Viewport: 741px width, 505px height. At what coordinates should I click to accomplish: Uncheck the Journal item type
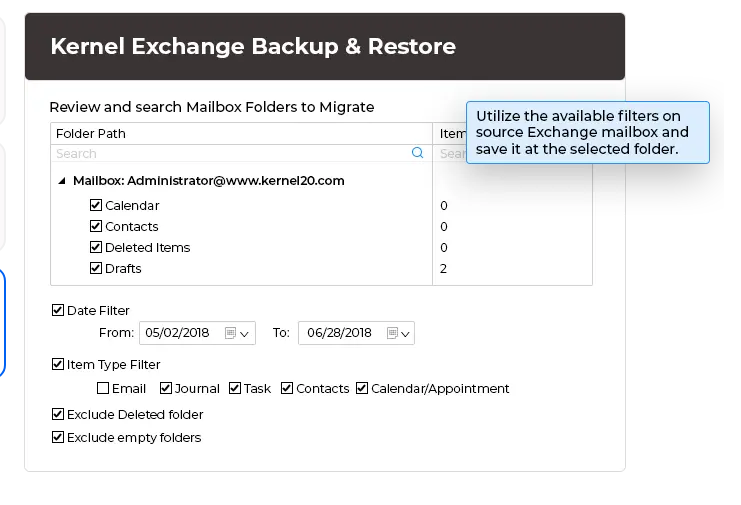pyautogui.click(x=166, y=388)
